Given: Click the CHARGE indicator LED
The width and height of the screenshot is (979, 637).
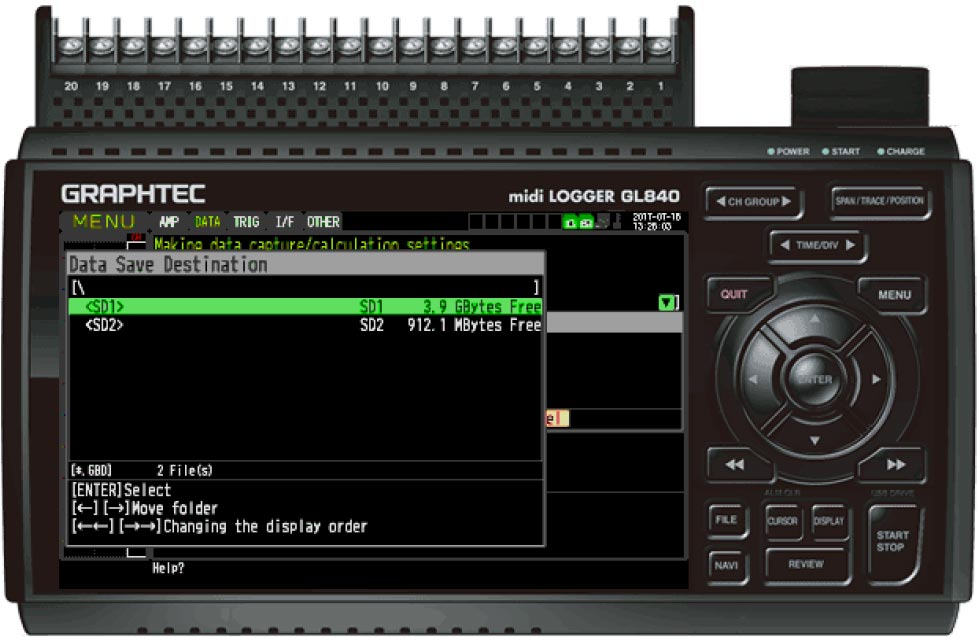Looking at the screenshot, I should tap(880, 151).
